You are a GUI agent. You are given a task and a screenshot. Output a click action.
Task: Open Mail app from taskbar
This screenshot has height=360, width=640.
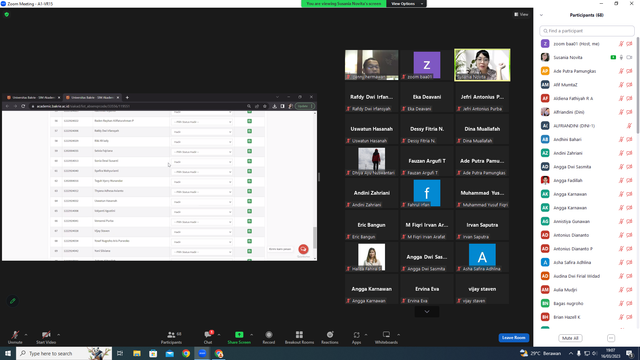(170, 353)
